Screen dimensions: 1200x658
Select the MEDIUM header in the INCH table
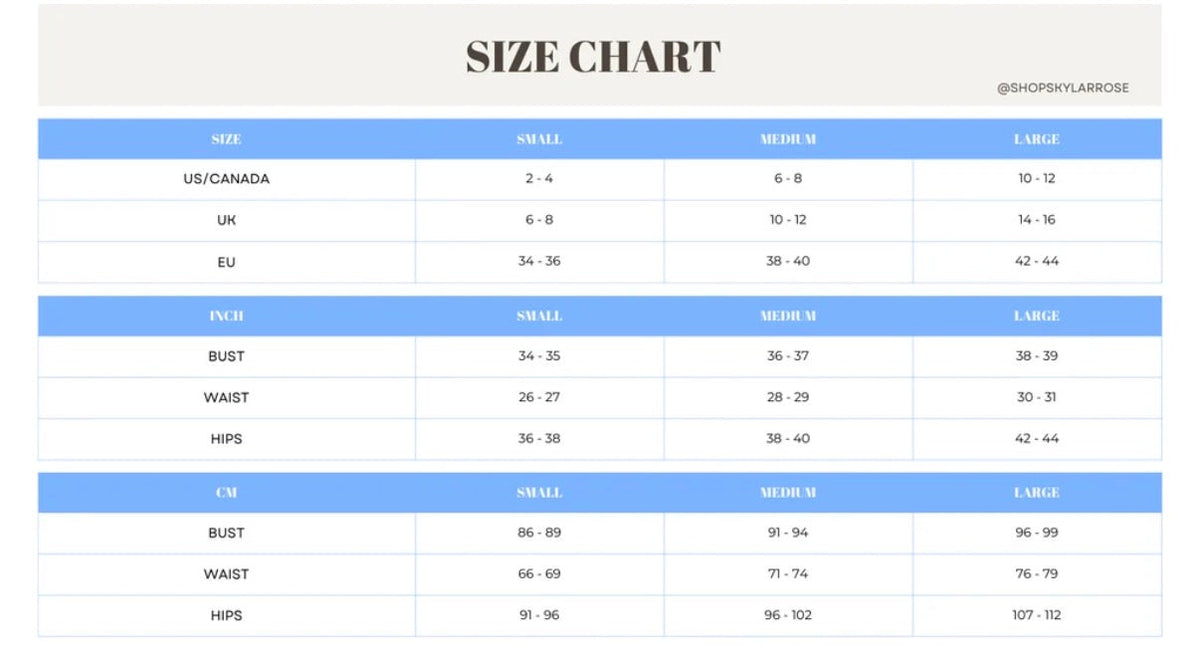pyautogui.click(x=788, y=316)
